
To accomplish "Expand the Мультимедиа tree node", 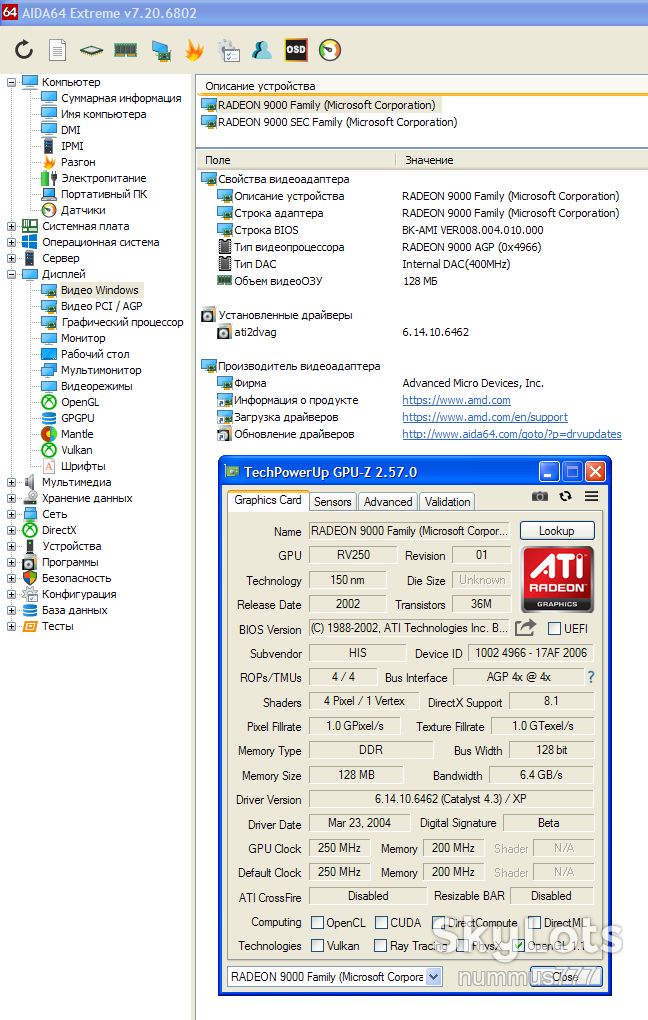I will 12,482.
